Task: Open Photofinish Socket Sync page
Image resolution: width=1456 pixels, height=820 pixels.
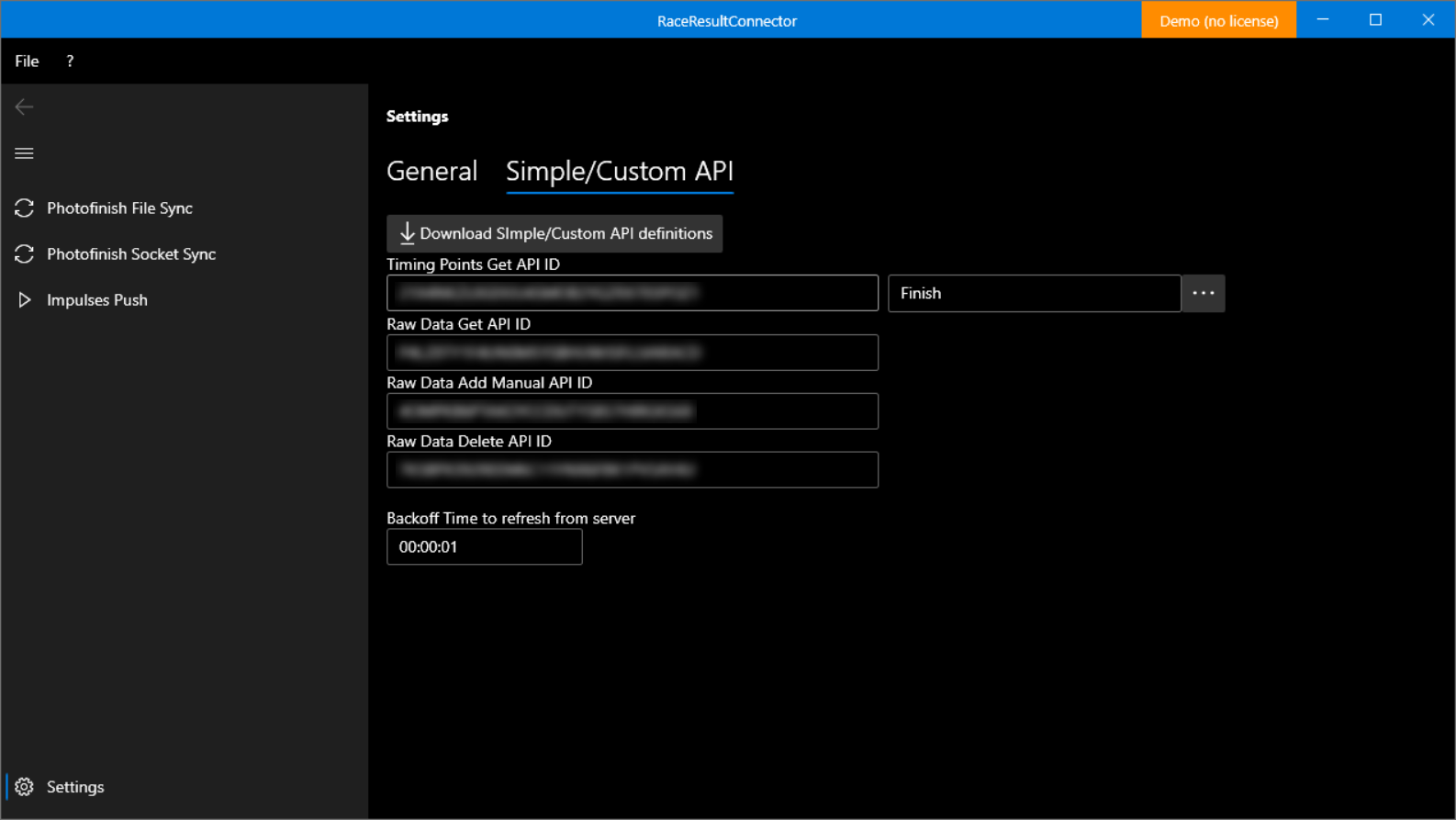Action: tap(131, 254)
